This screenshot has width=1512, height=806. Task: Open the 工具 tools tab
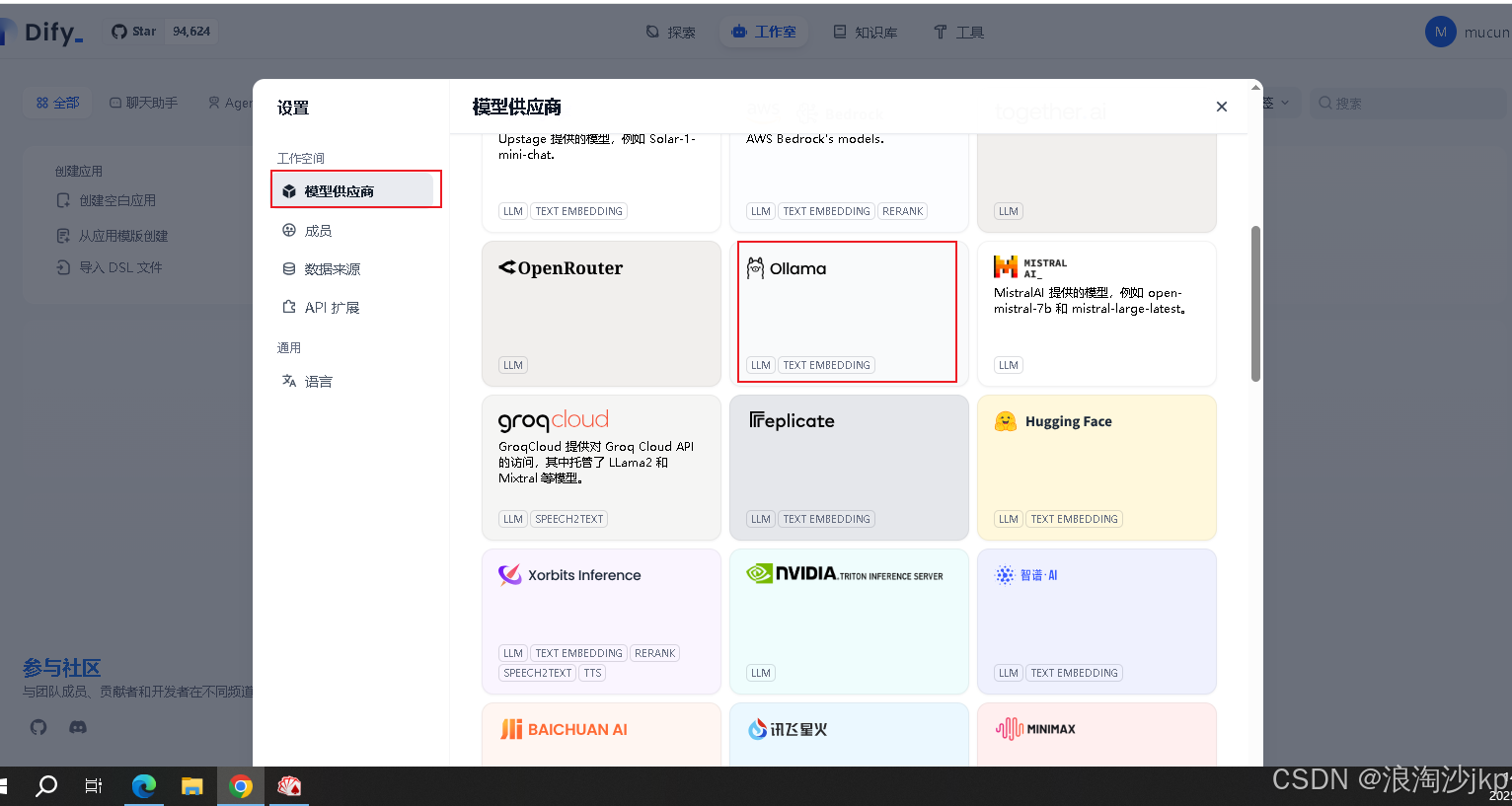(958, 32)
